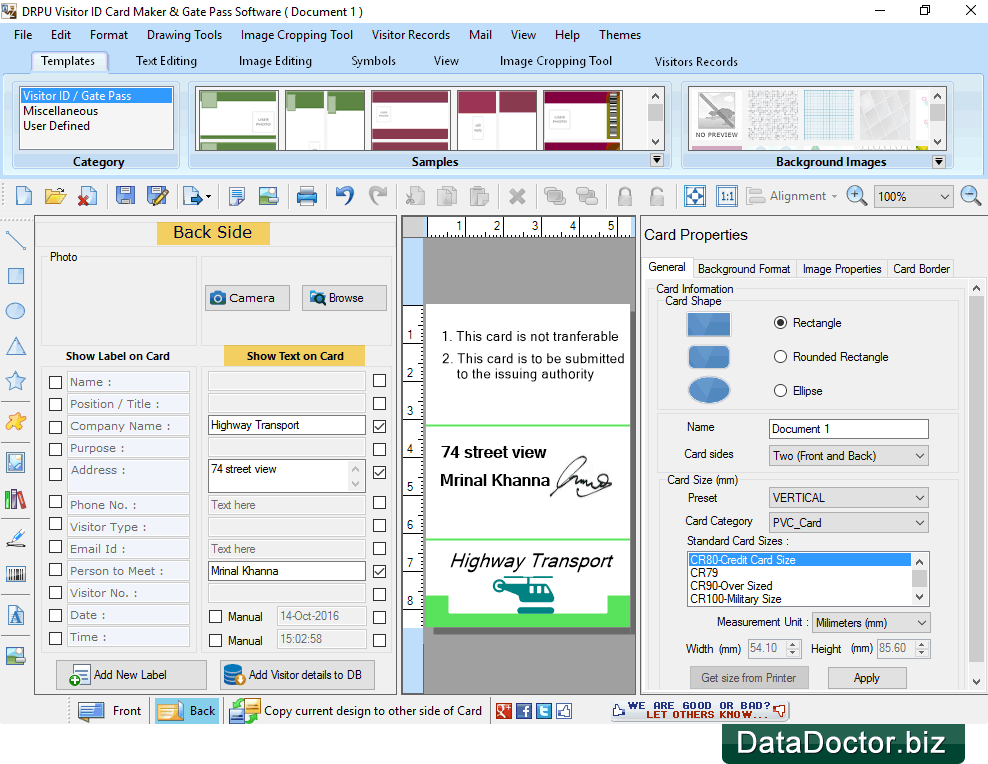This screenshot has height=764, width=988.
Task: Increase Width value with stepper arrow
Action: [x=793, y=644]
